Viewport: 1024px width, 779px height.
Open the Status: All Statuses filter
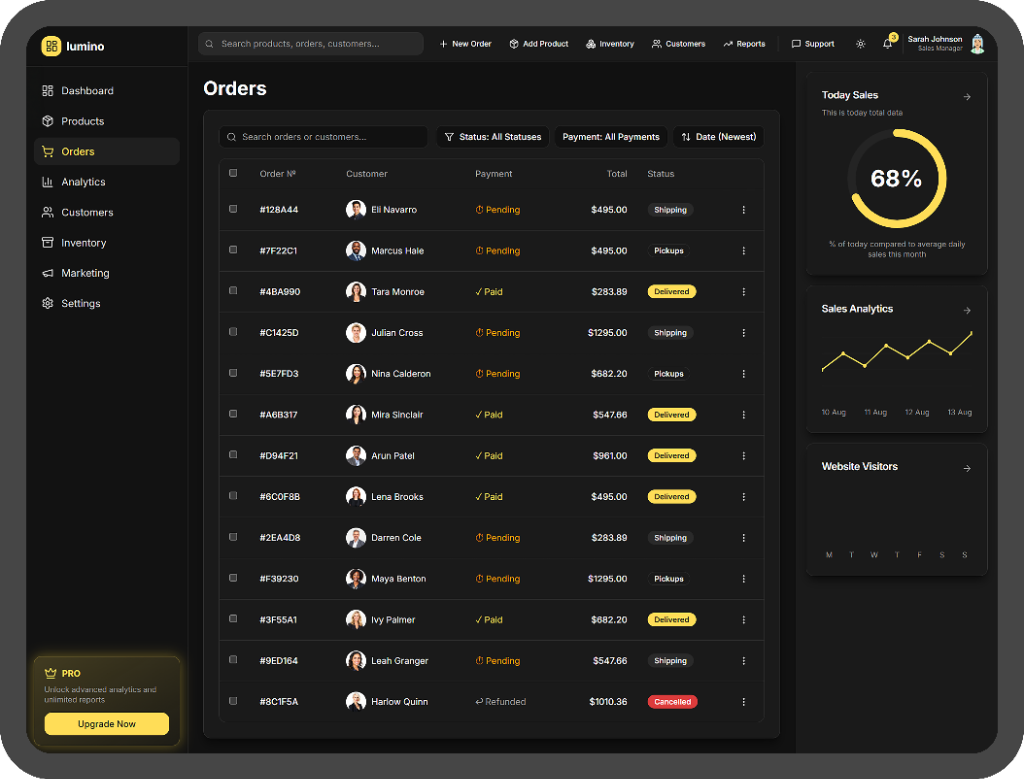(492, 137)
